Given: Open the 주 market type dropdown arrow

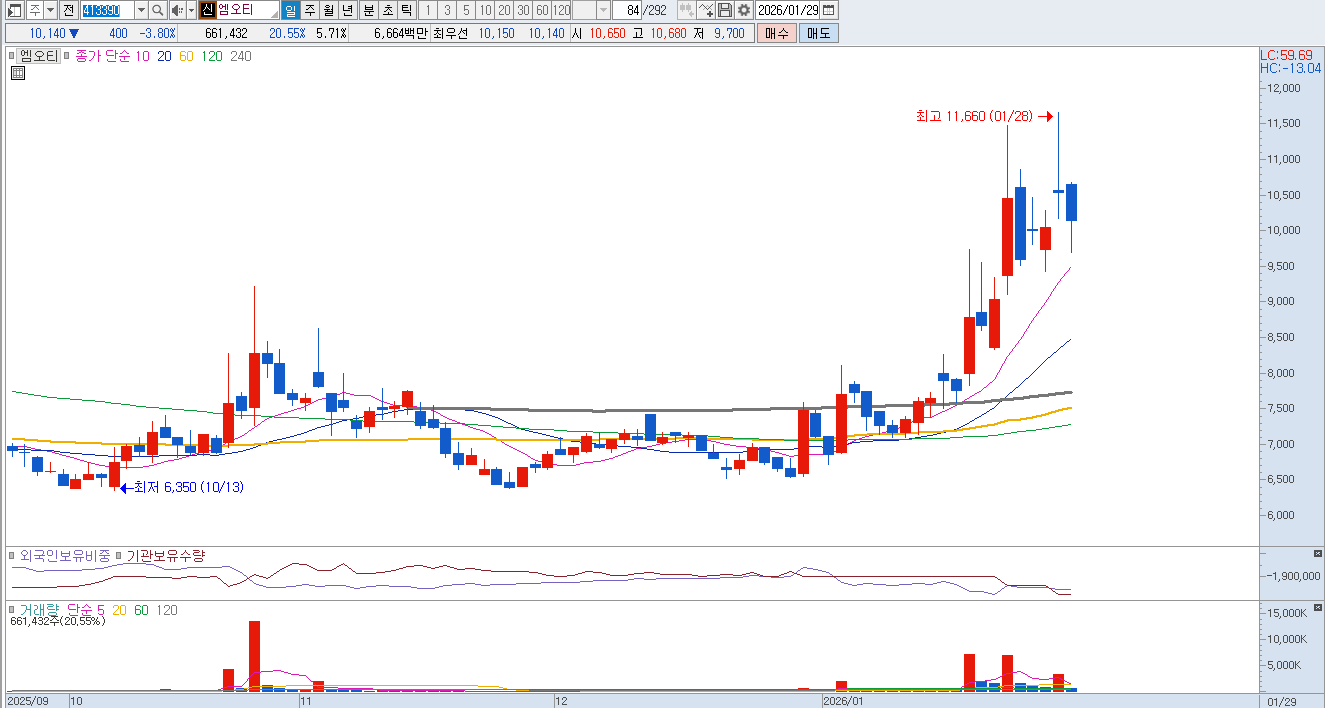Looking at the screenshot, I should [49, 10].
